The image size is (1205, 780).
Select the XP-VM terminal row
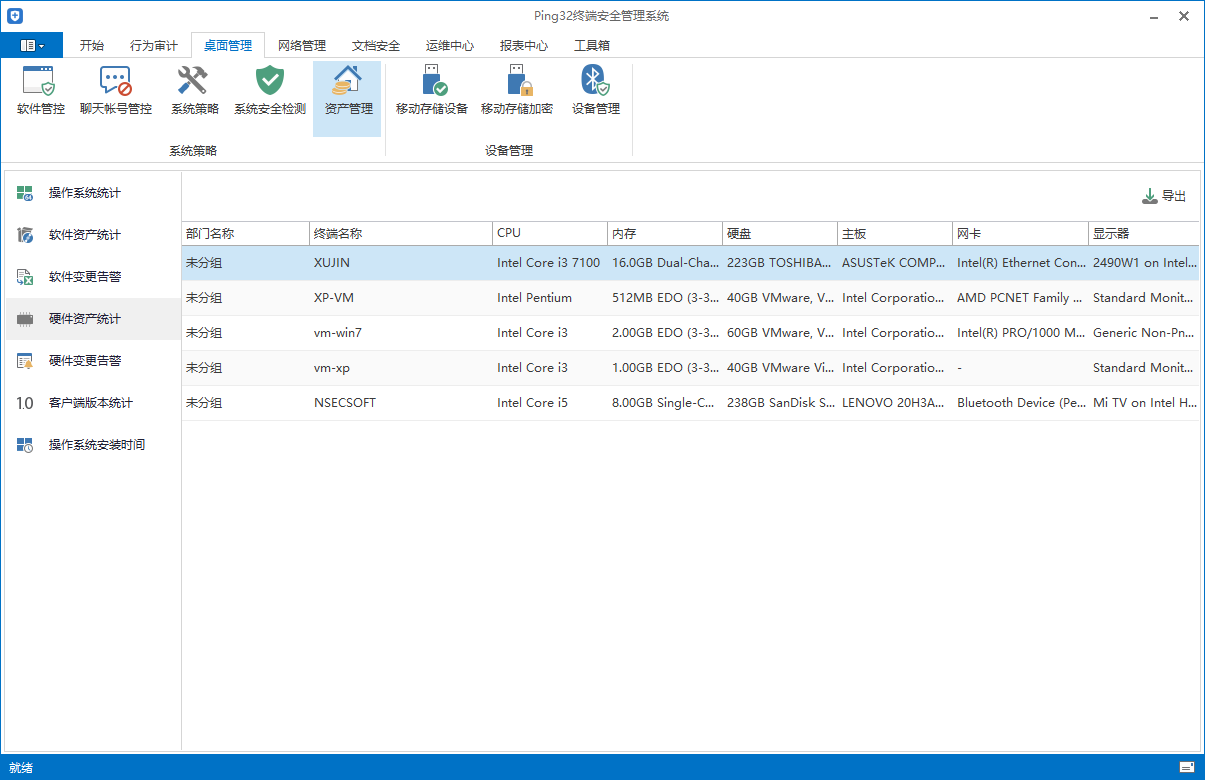click(690, 298)
